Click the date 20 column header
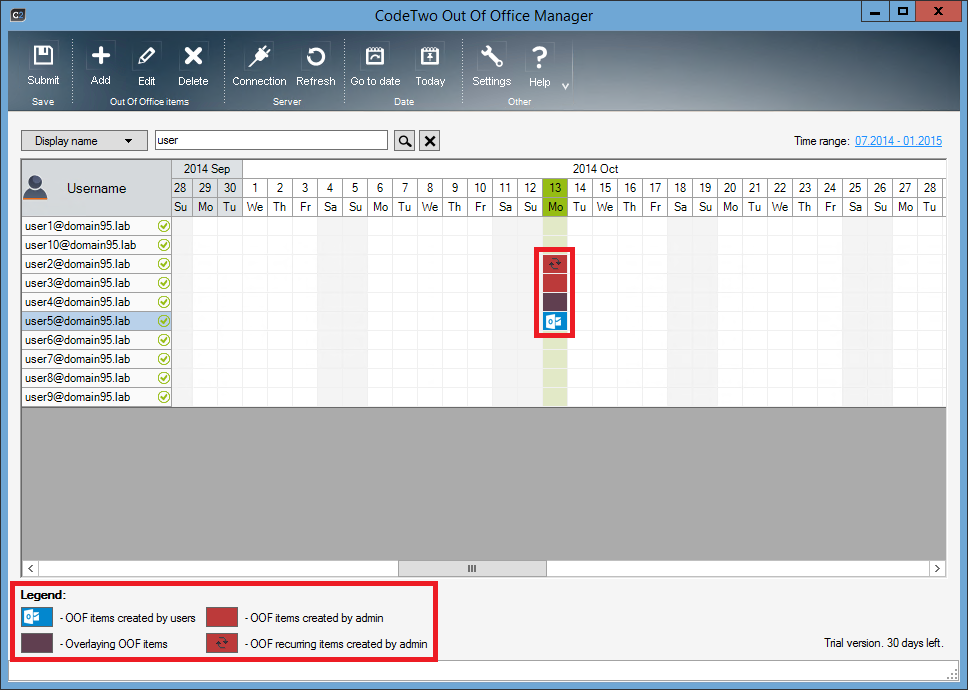This screenshot has width=968, height=690. 730,188
